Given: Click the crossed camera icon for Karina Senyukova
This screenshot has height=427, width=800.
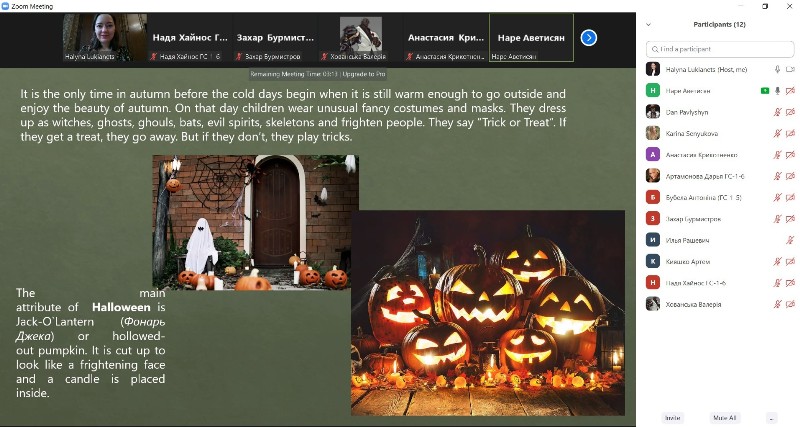Looking at the screenshot, I should (790, 134).
